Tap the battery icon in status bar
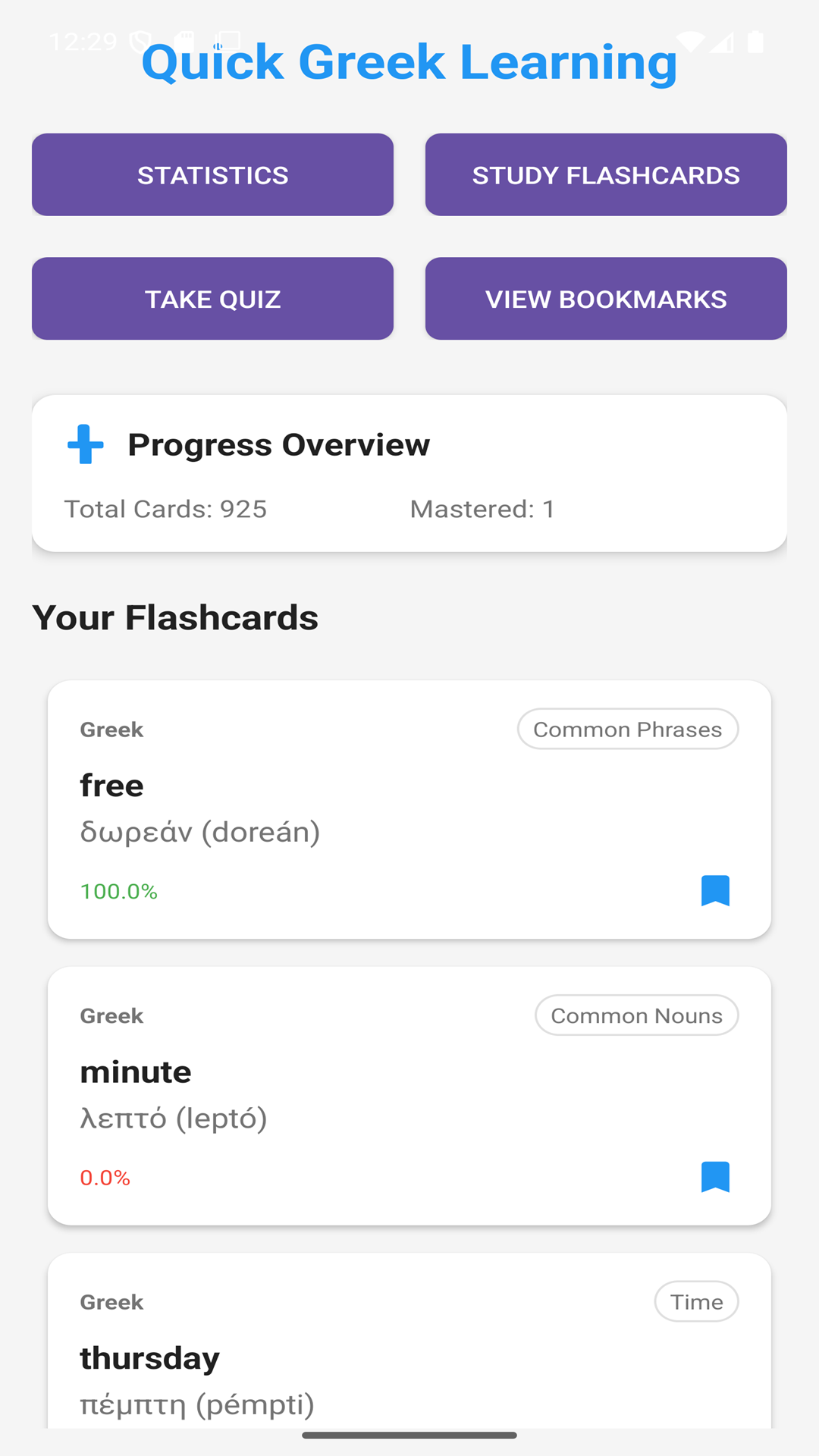This screenshot has width=819, height=1456. tap(755, 42)
